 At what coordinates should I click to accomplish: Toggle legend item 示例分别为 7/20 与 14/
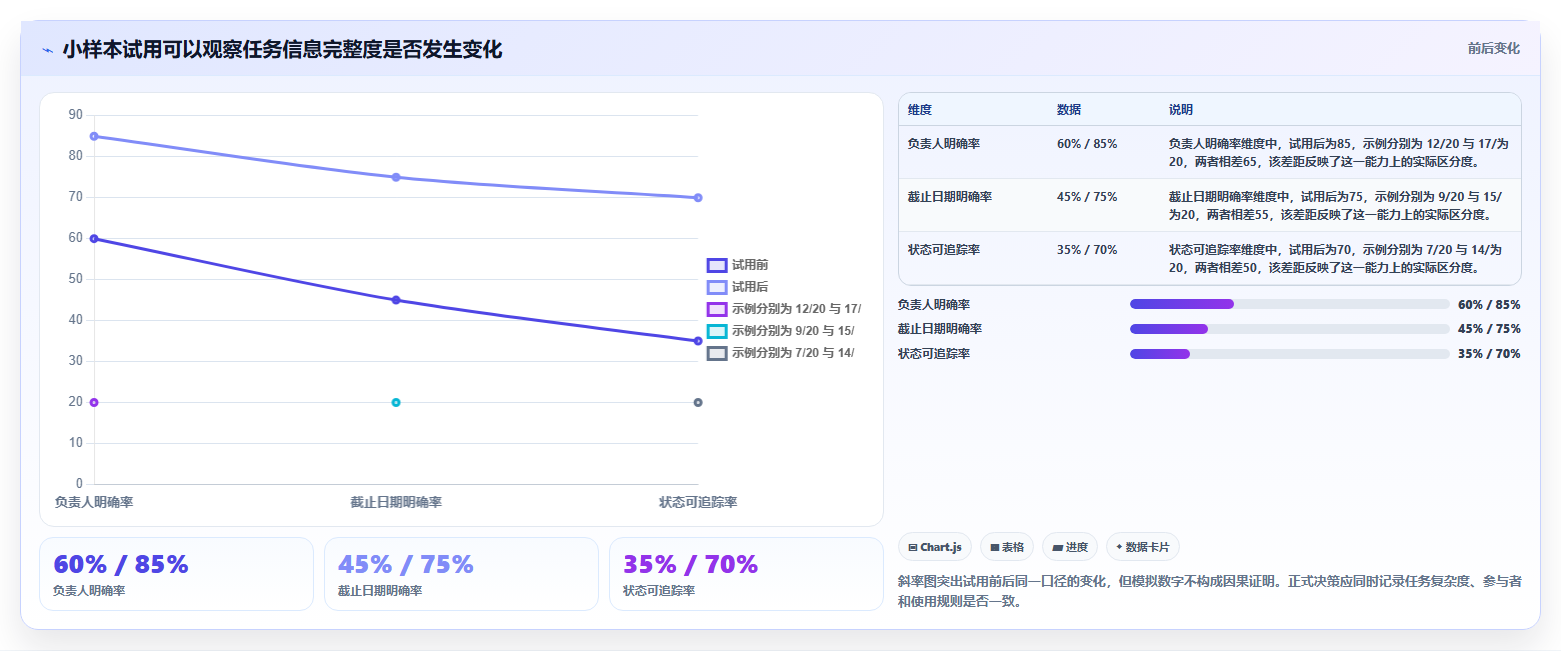pyautogui.click(x=781, y=353)
